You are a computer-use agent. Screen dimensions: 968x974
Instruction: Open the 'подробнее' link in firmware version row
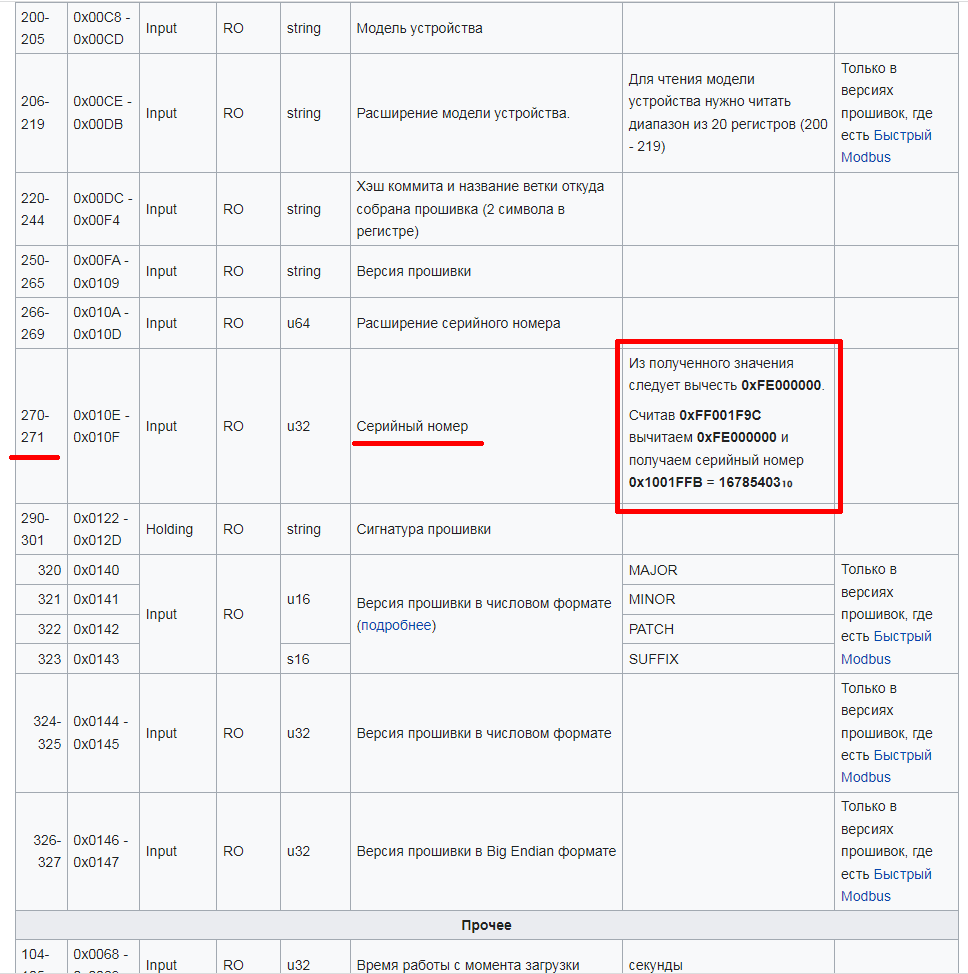coord(397,625)
